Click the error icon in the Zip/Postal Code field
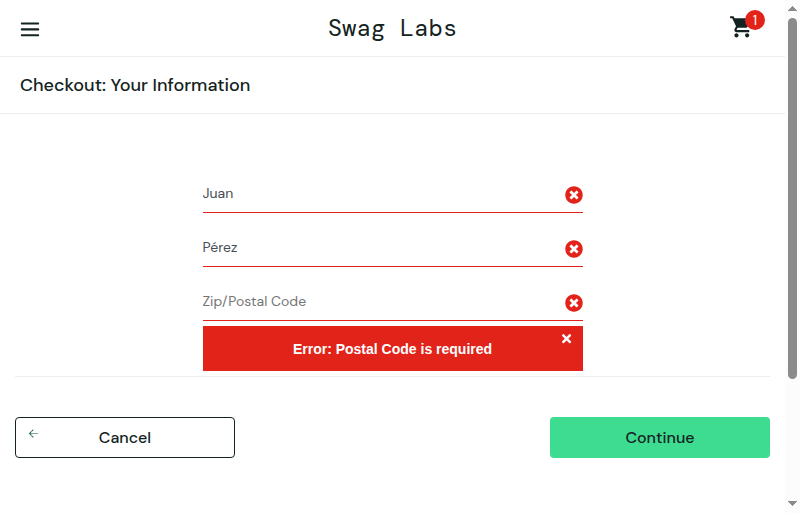 pos(573,303)
